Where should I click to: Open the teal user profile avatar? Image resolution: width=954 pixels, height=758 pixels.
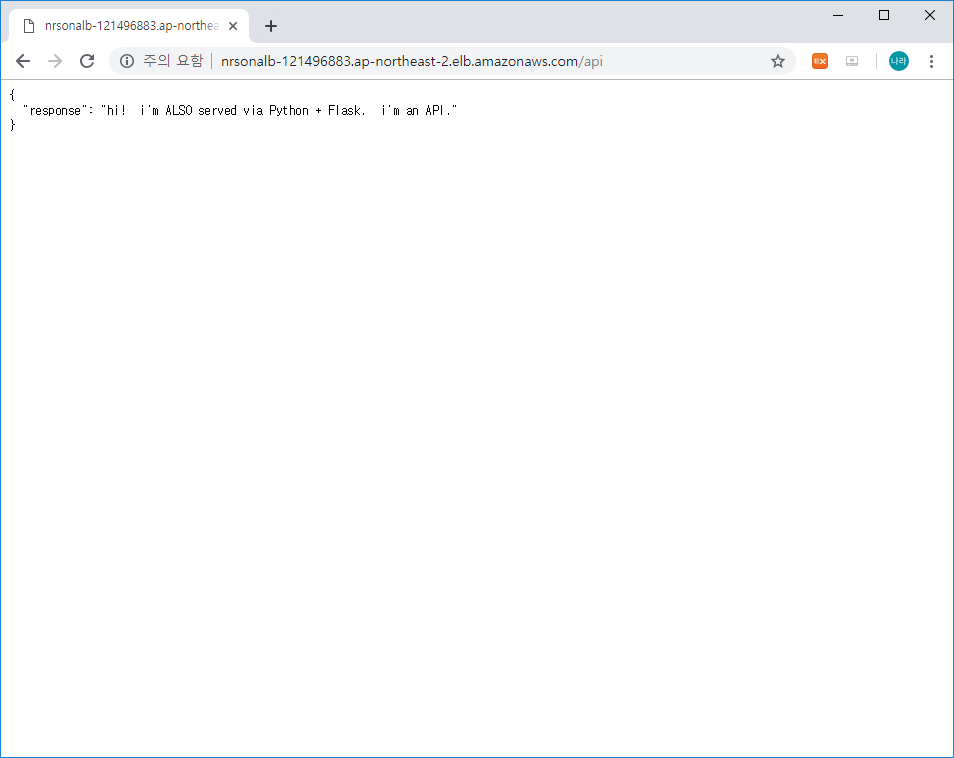(x=899, y=61)
